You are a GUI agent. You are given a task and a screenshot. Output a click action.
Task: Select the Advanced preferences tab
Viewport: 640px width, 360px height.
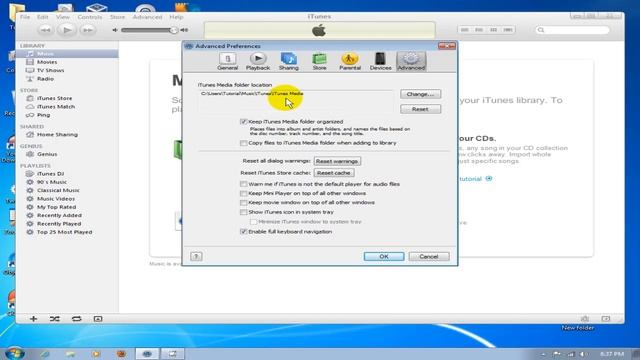pyautogui.click(x=411, y=62)
